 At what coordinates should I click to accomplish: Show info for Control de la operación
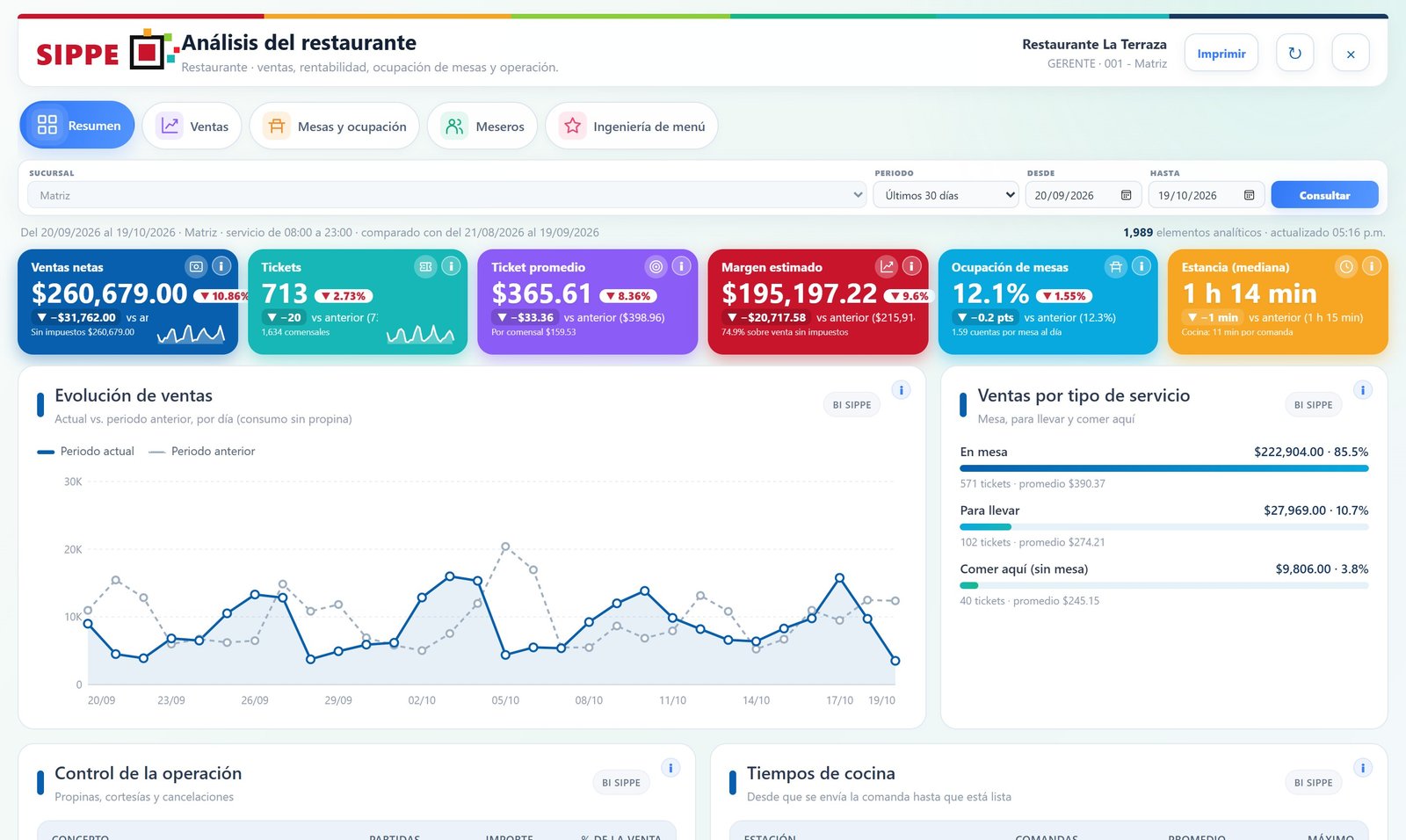click(x=670, y=768)
